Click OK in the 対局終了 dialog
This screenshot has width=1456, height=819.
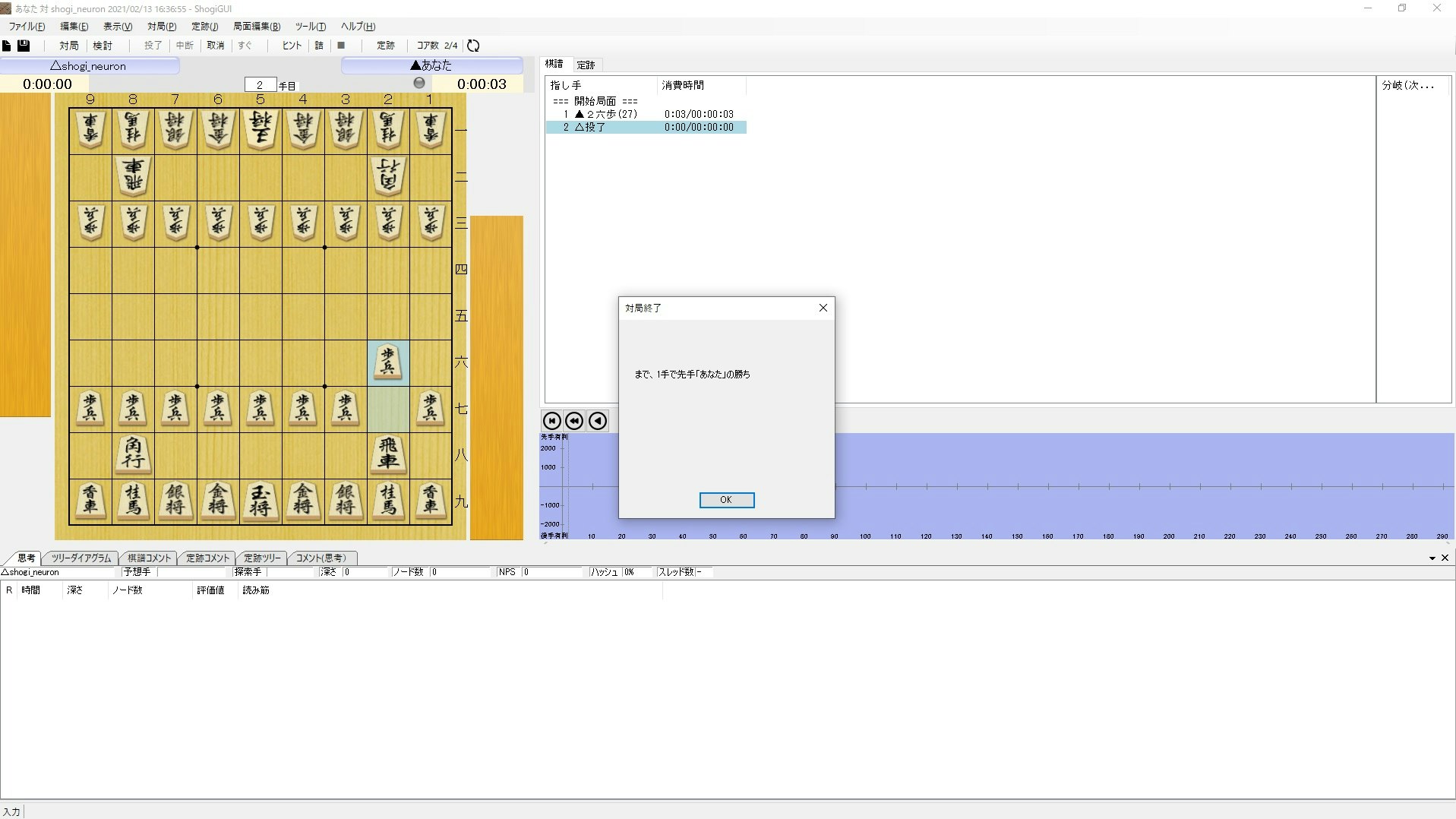(x=726, y=500)
